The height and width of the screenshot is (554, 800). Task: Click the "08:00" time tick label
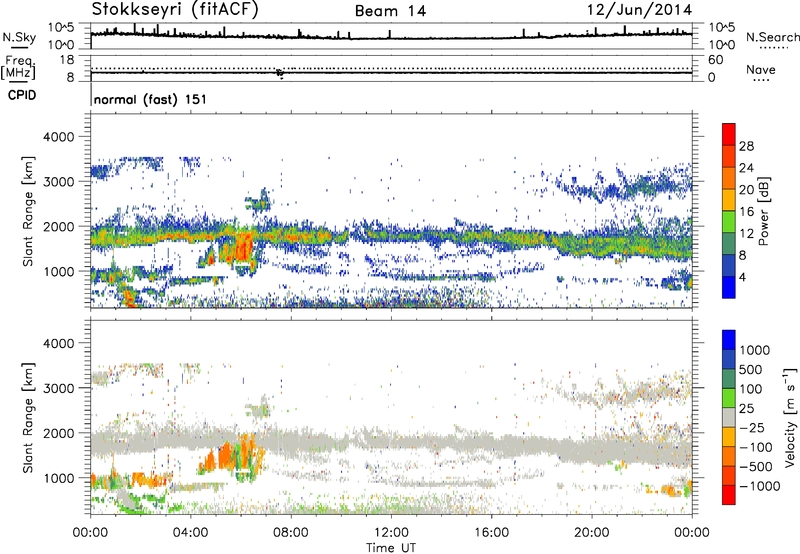coord(291,533)
